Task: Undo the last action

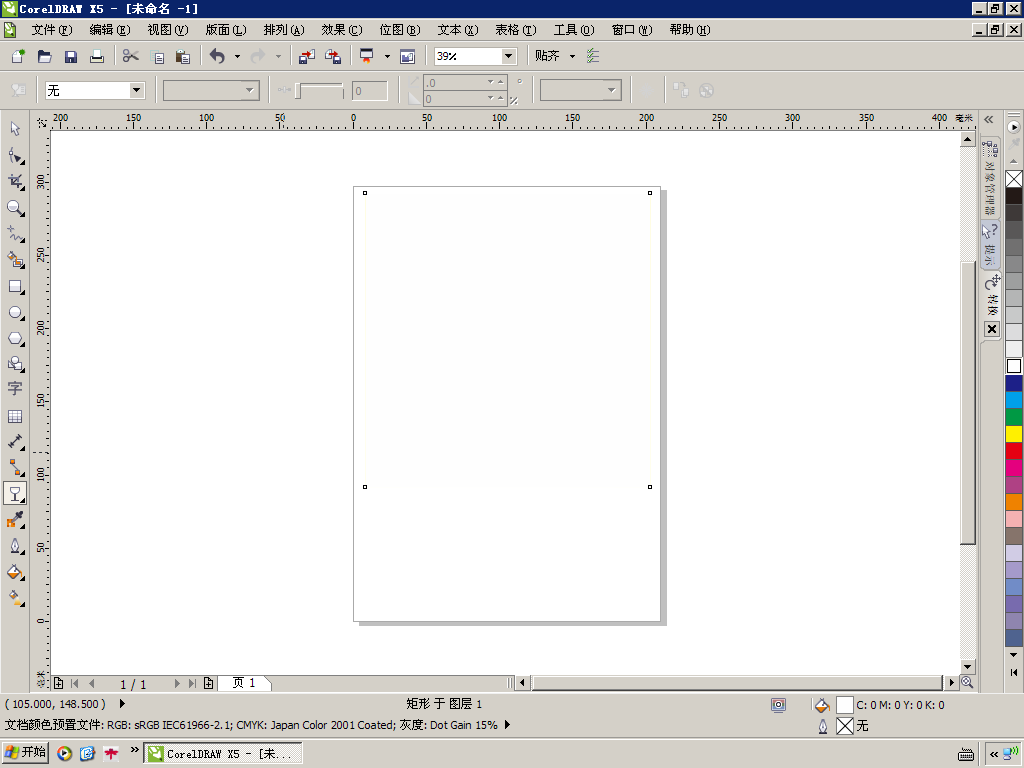Action: tap(217, 56)
